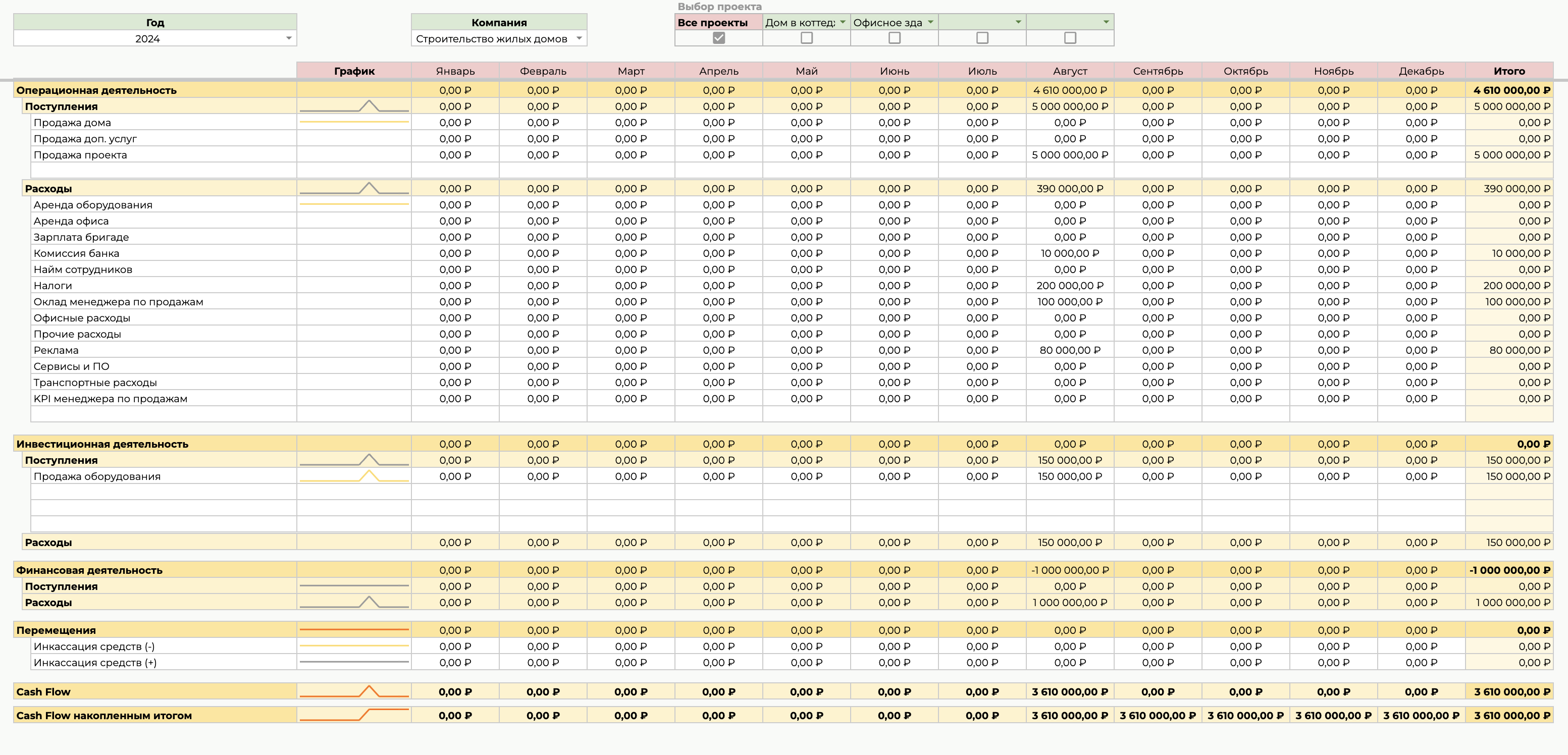Select the 'Итого' column header
Image resolution: width=1568 pixels, height=755 pixels.
click(1508, 71)
